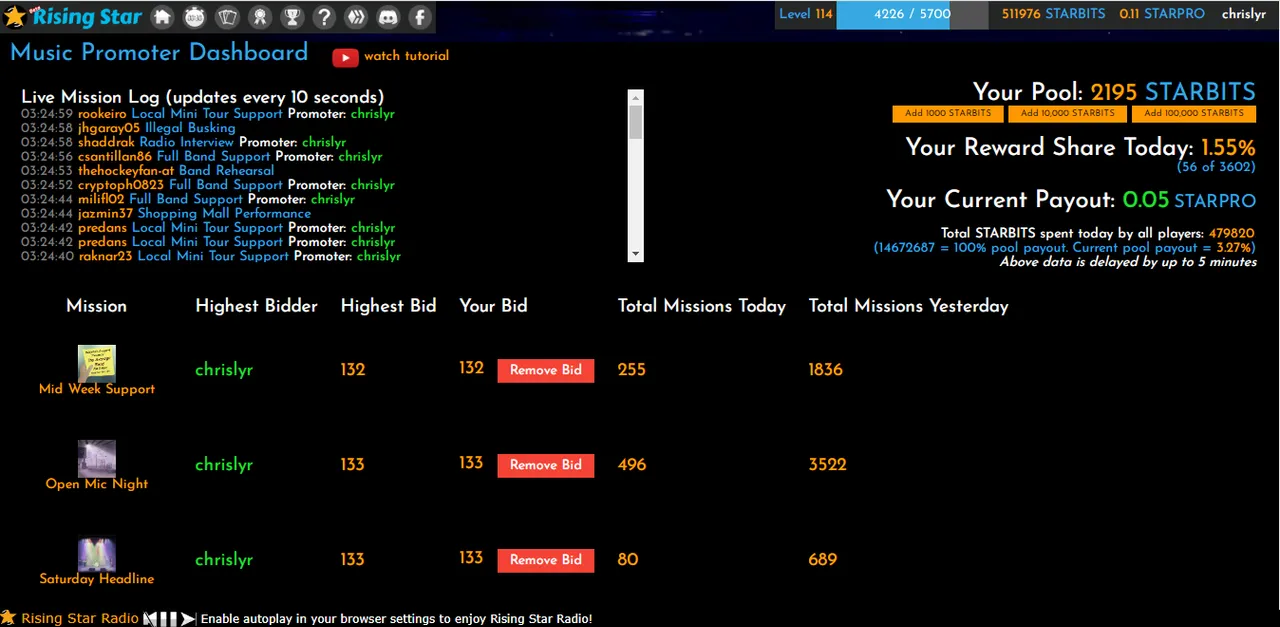Click milifl02 in the mission log
This screenshot has height=627, width=1280.
tap(101, 199)
